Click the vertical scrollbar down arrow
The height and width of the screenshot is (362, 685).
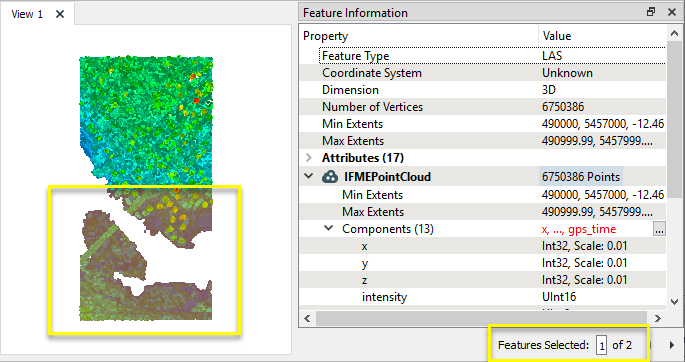[674, 301]
